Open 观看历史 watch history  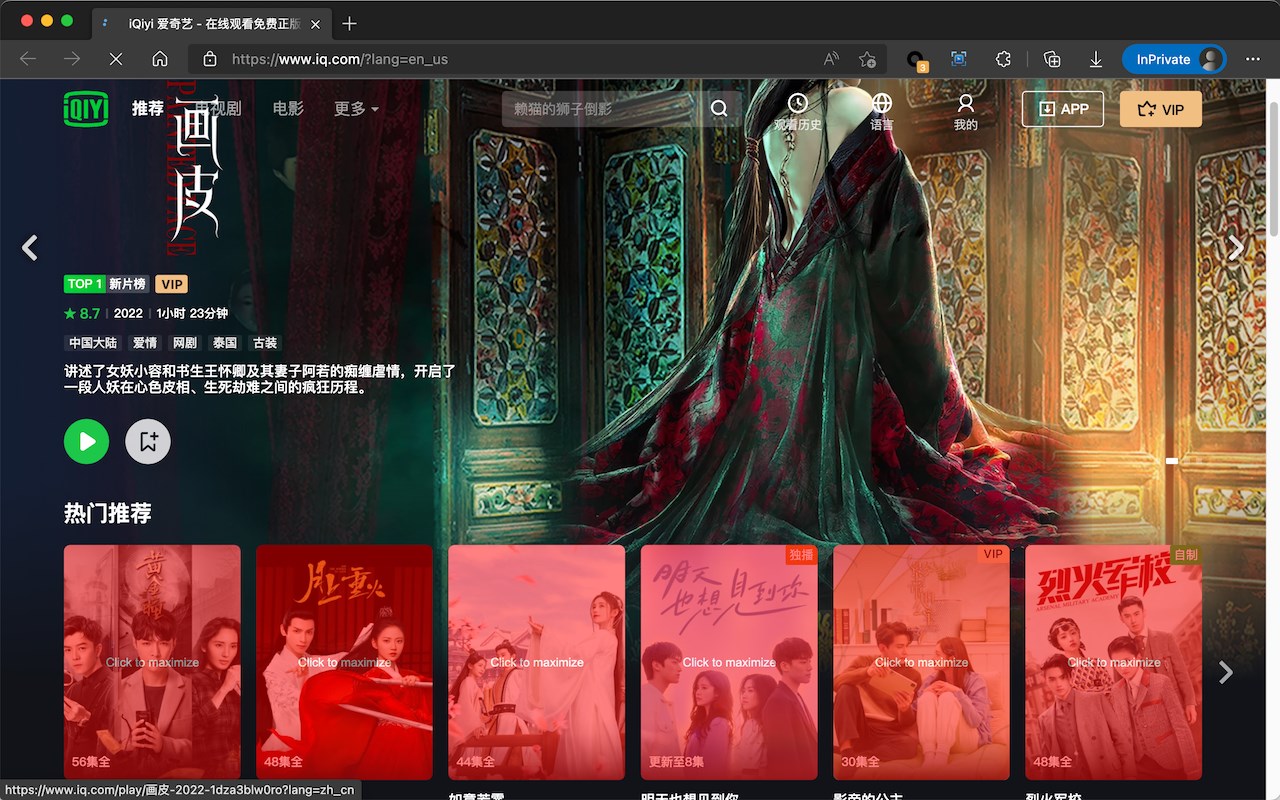797,112
